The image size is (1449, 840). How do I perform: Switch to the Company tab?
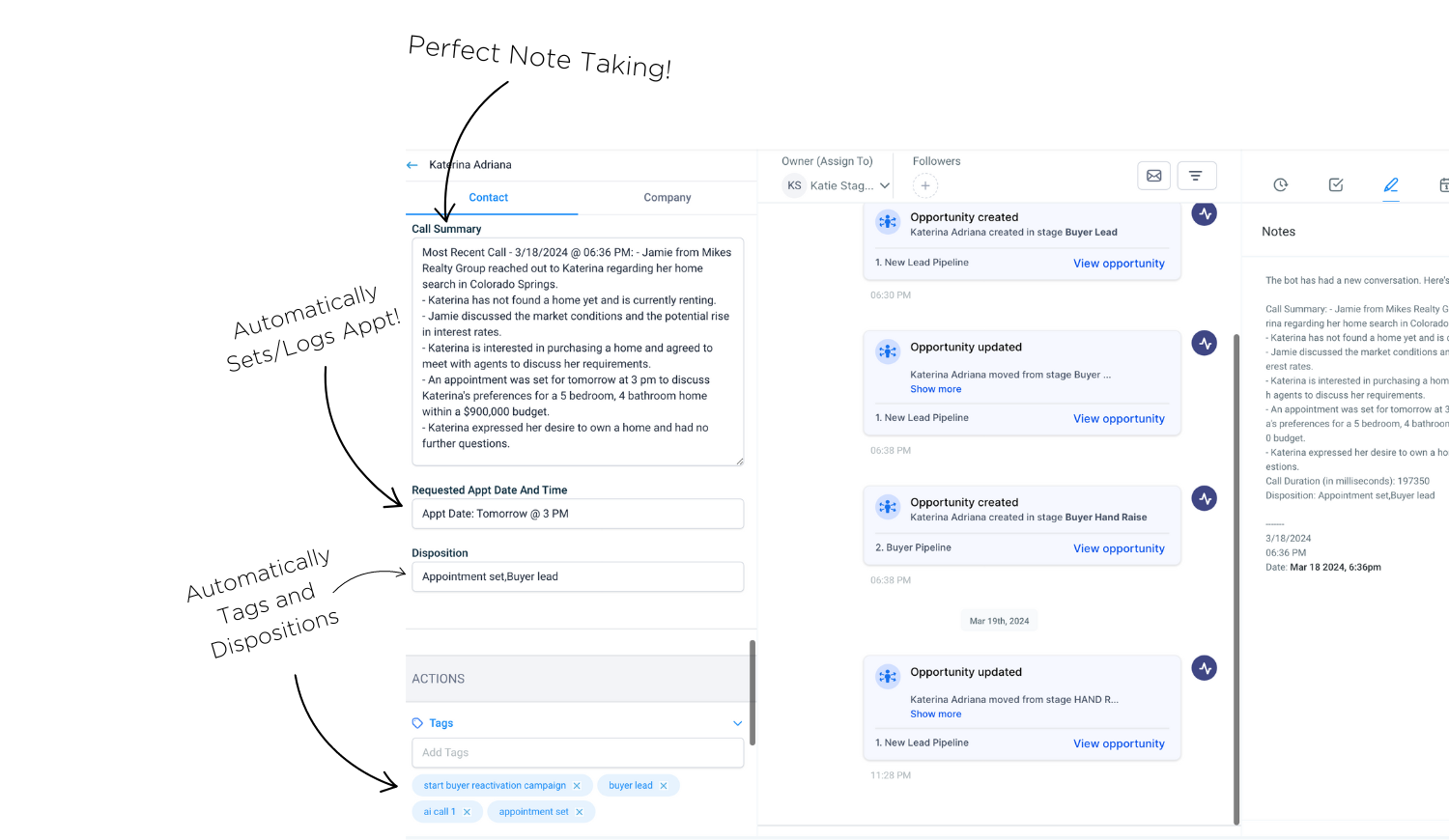coord(667,198)
